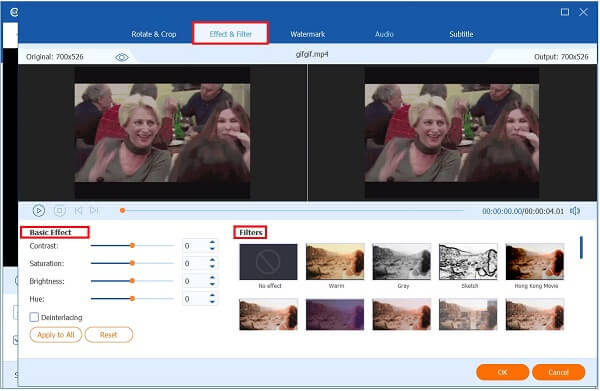Click the output video preview
This screenshot has height=391, width=600.
click(x=452, y=132)
